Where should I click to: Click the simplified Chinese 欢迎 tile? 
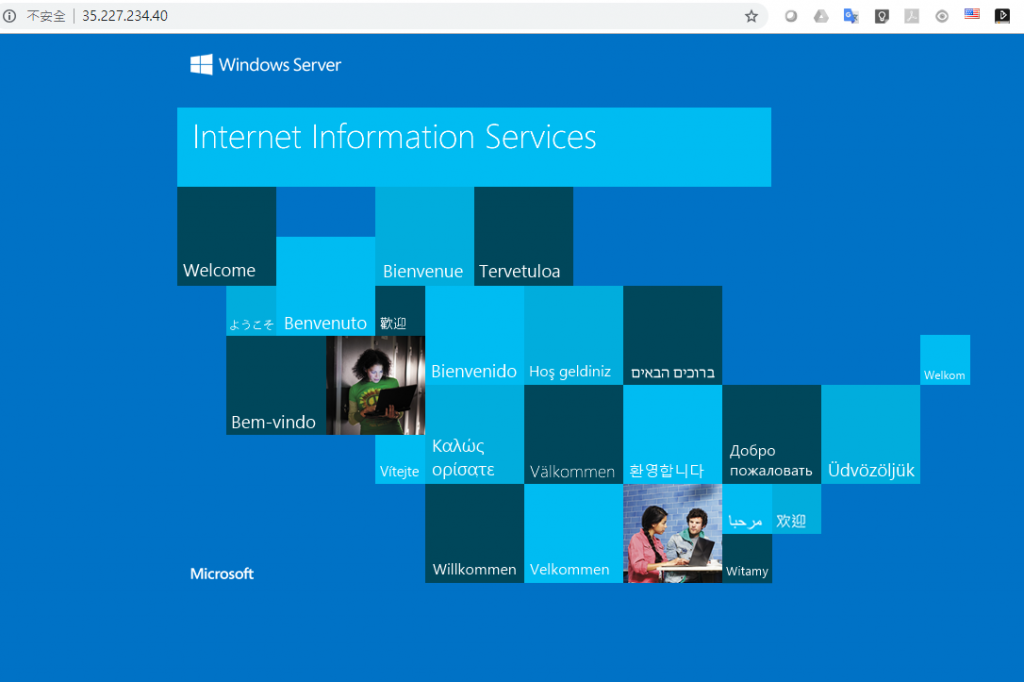(x=797, y=509)
